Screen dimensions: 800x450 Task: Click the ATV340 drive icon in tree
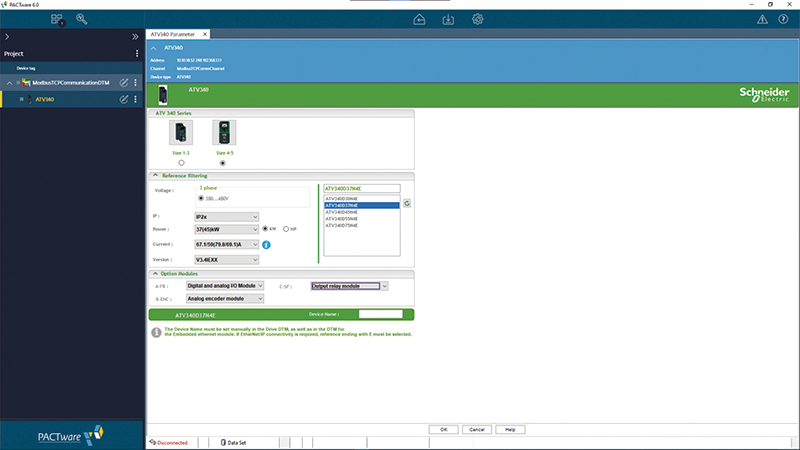coord(29,99)
